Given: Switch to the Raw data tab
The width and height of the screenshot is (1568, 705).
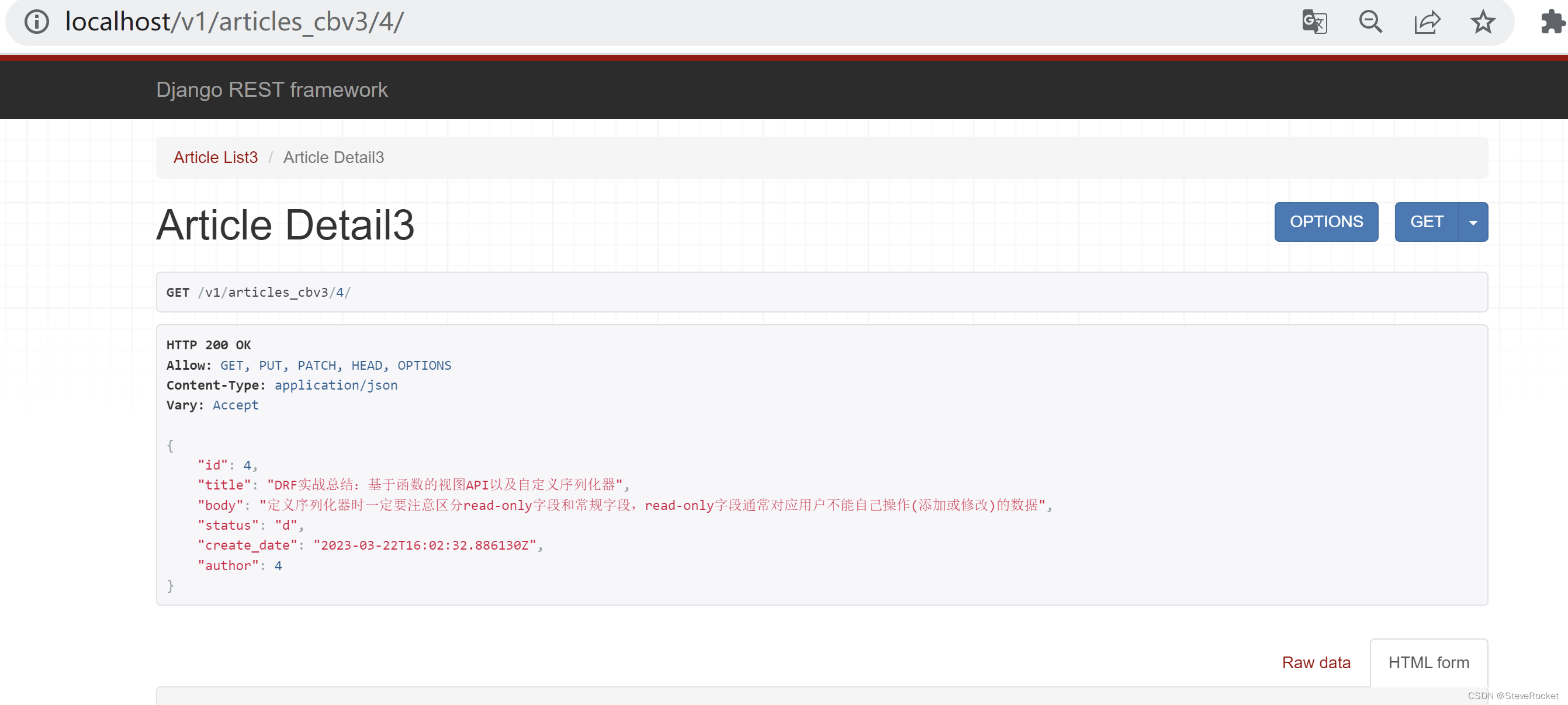Looking at the screenshot, I should [1316, 662].
